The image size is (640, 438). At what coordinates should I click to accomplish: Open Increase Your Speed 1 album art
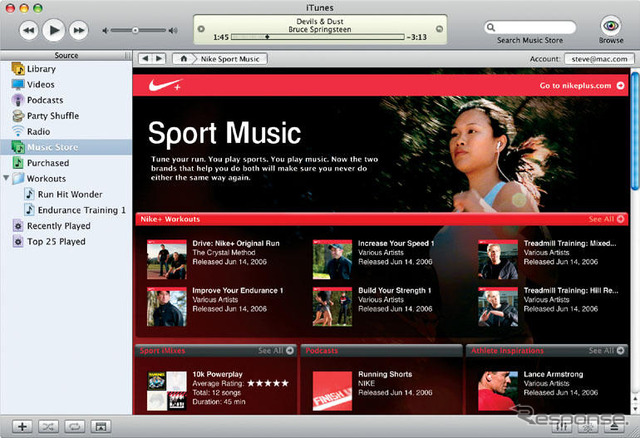click(x=332, y=259)
